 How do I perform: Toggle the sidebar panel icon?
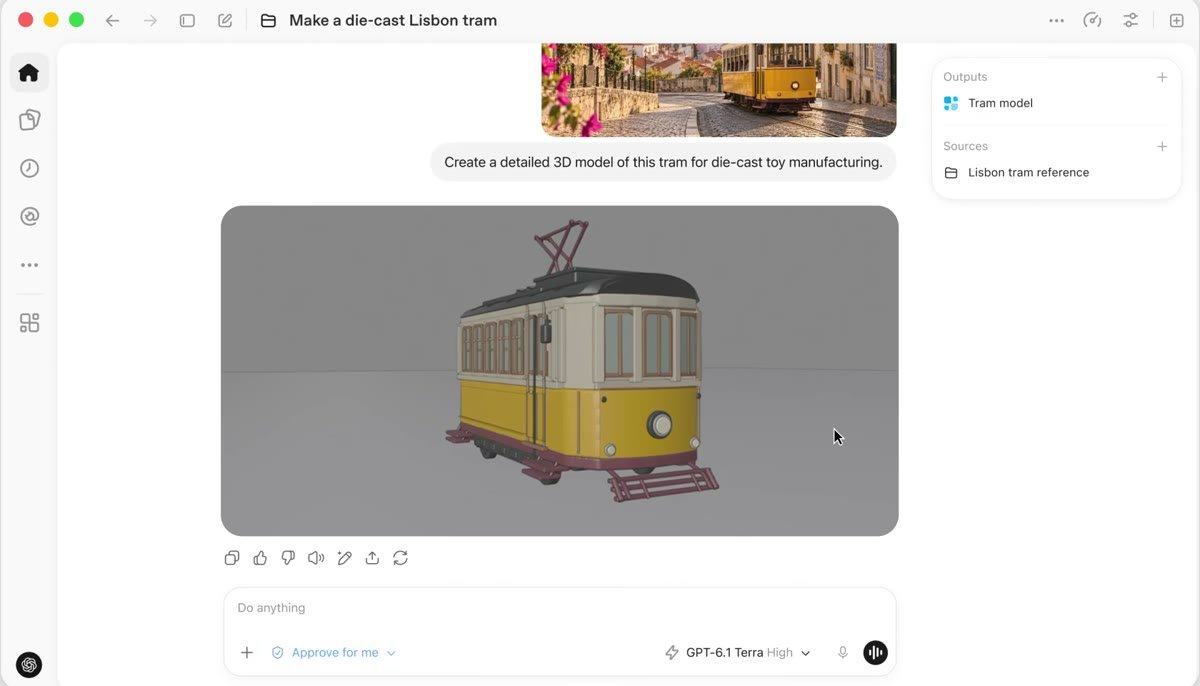[187, 20]
